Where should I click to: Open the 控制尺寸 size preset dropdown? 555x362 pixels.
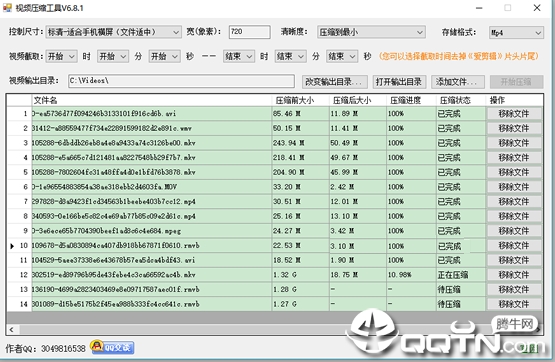coord(113,32)
